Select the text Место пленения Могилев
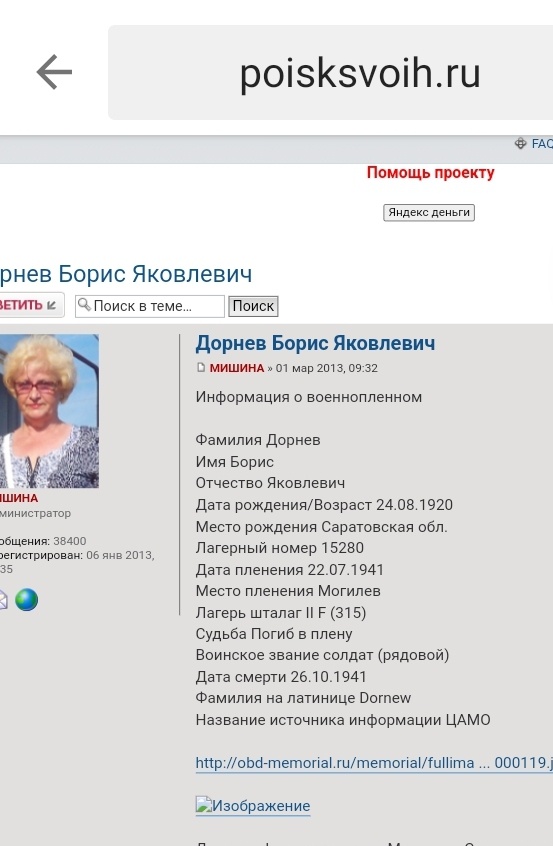 [x=288, y=591]
